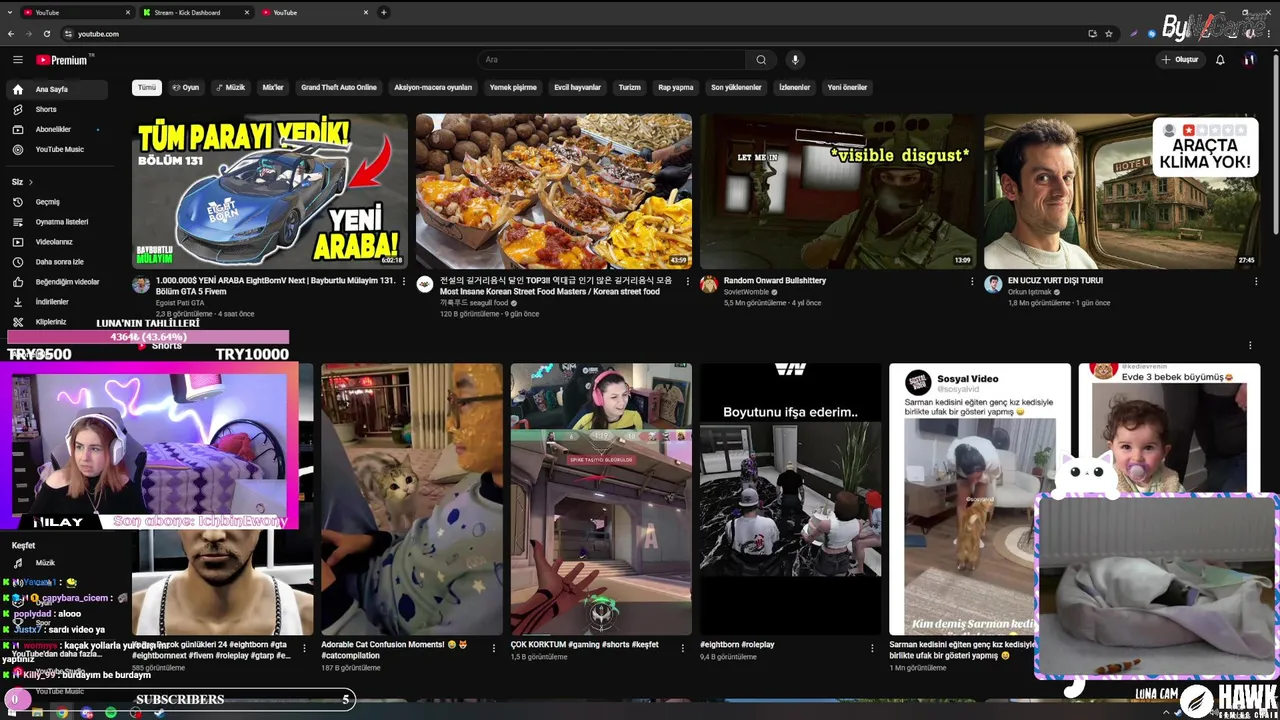This screenshot has height=720, width=1280.
Task: Open Egoist Pati GTA channel avatar
Action: (x=141, y=284)
